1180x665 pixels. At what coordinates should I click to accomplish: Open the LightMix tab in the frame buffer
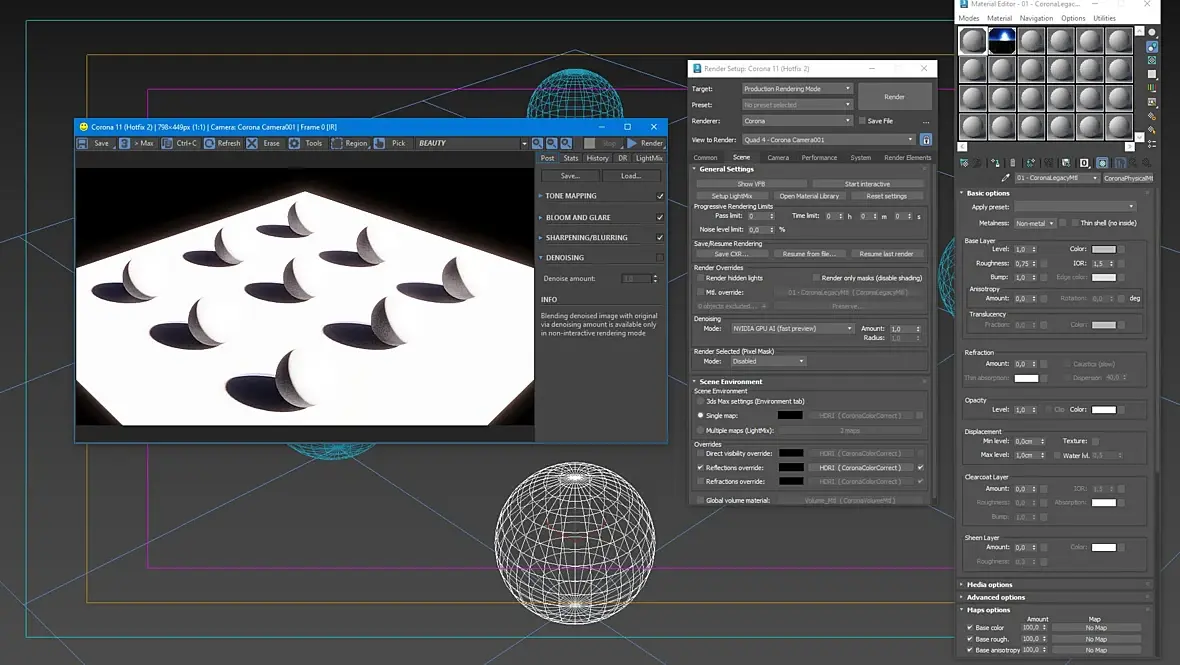[x=648, y=158]
